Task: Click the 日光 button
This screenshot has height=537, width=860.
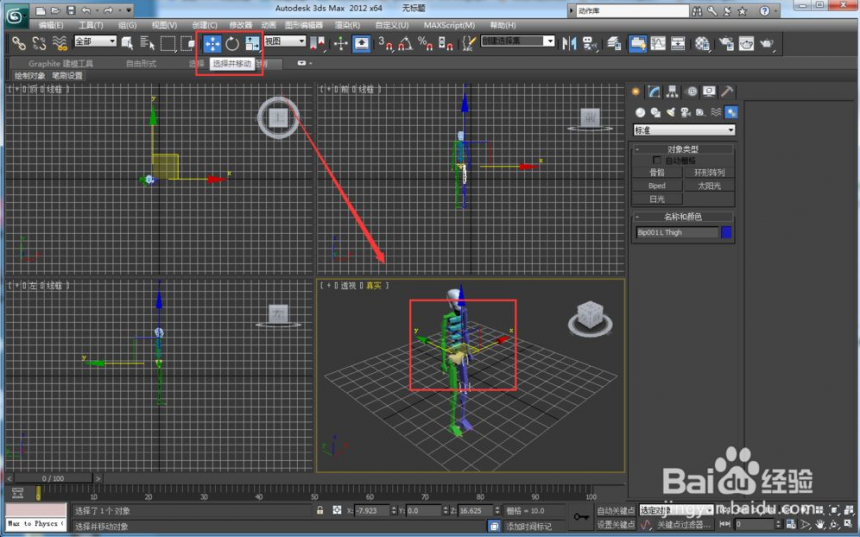Action: click(657, 199)
